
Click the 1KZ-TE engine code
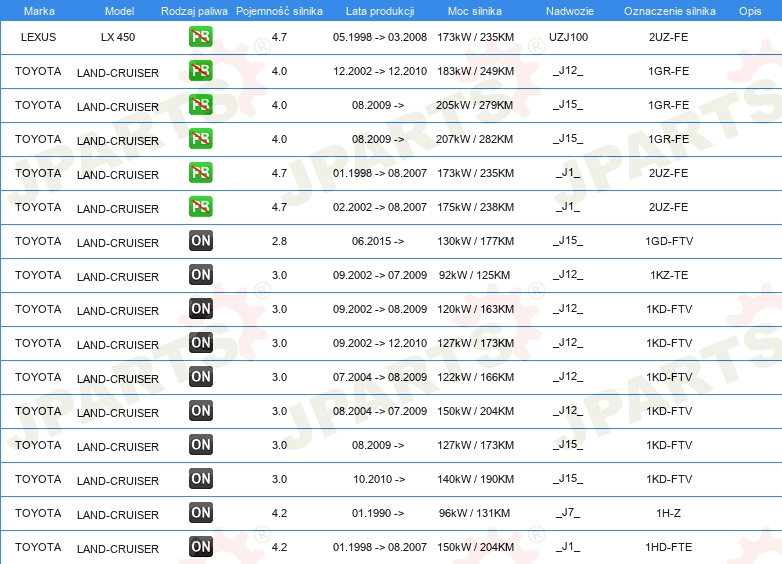pos(668,275)
